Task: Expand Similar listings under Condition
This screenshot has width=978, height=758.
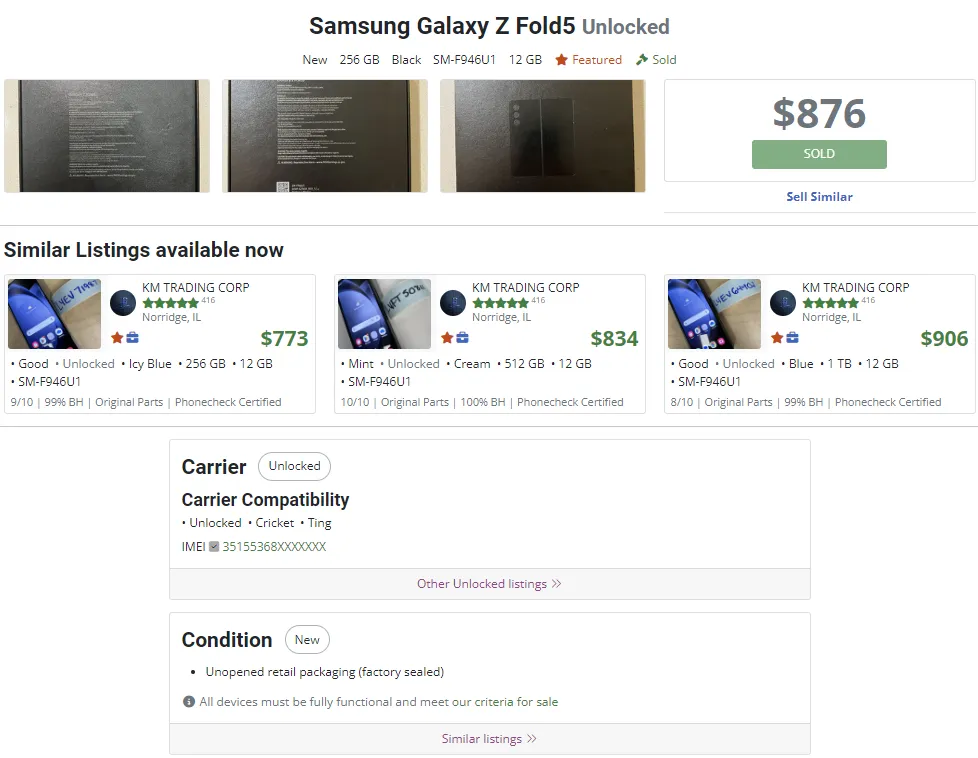Action: (x=489, y=738)
